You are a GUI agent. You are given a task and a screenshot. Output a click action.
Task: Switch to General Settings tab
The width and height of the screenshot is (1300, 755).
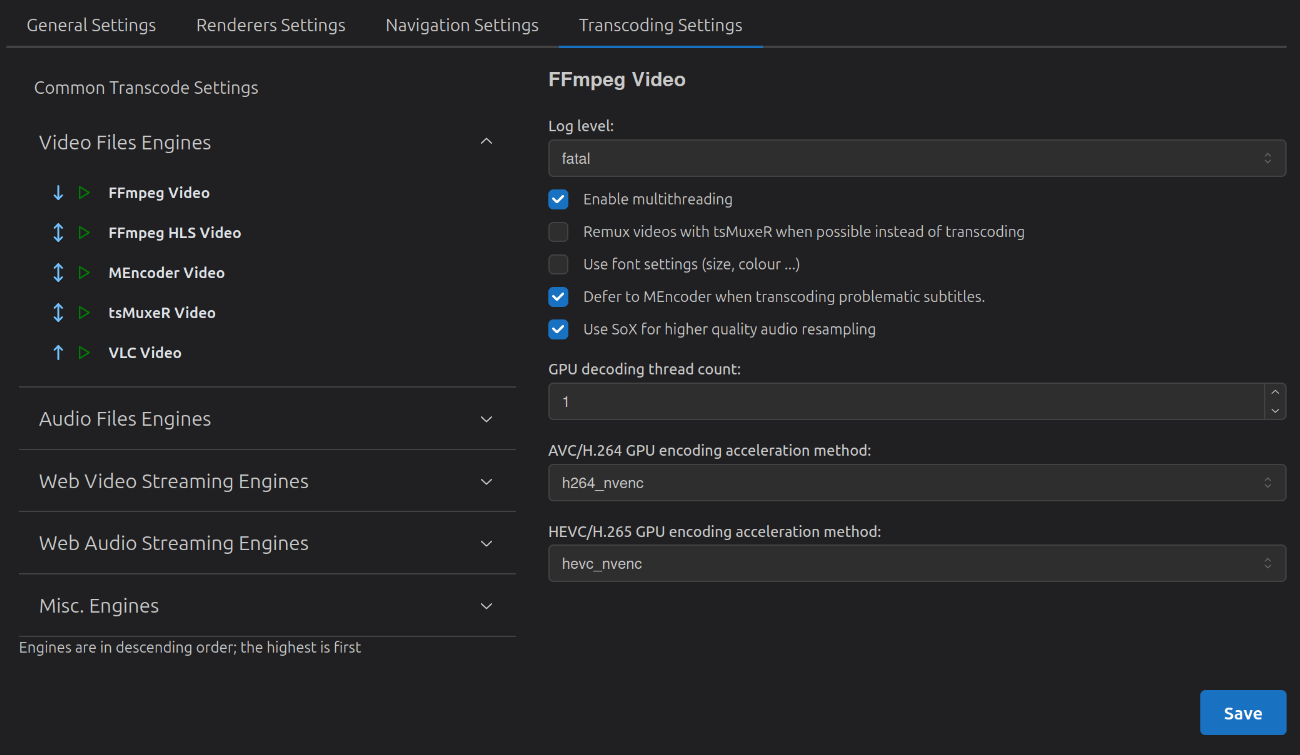pos(91,25)
